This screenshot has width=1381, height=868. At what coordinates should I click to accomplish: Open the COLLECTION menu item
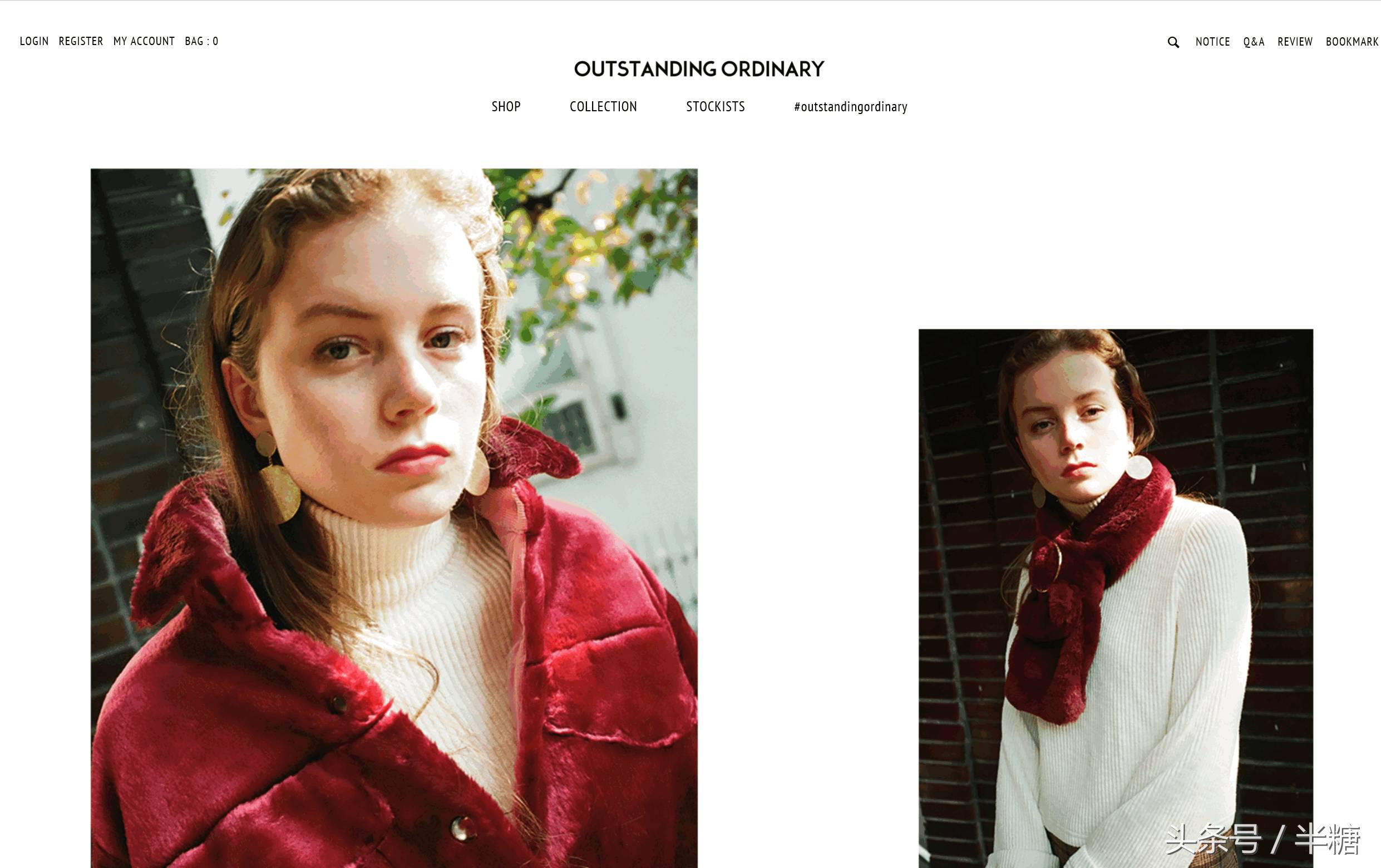tap(603, 107)
